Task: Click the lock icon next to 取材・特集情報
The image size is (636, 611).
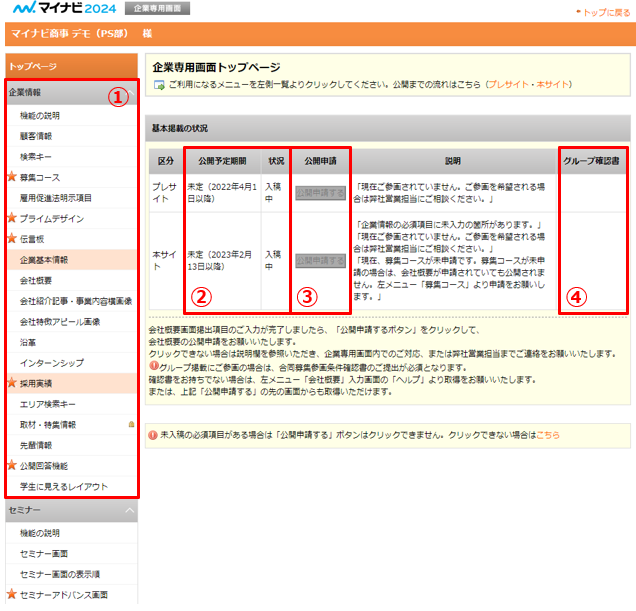Action: tap(131, 425)
